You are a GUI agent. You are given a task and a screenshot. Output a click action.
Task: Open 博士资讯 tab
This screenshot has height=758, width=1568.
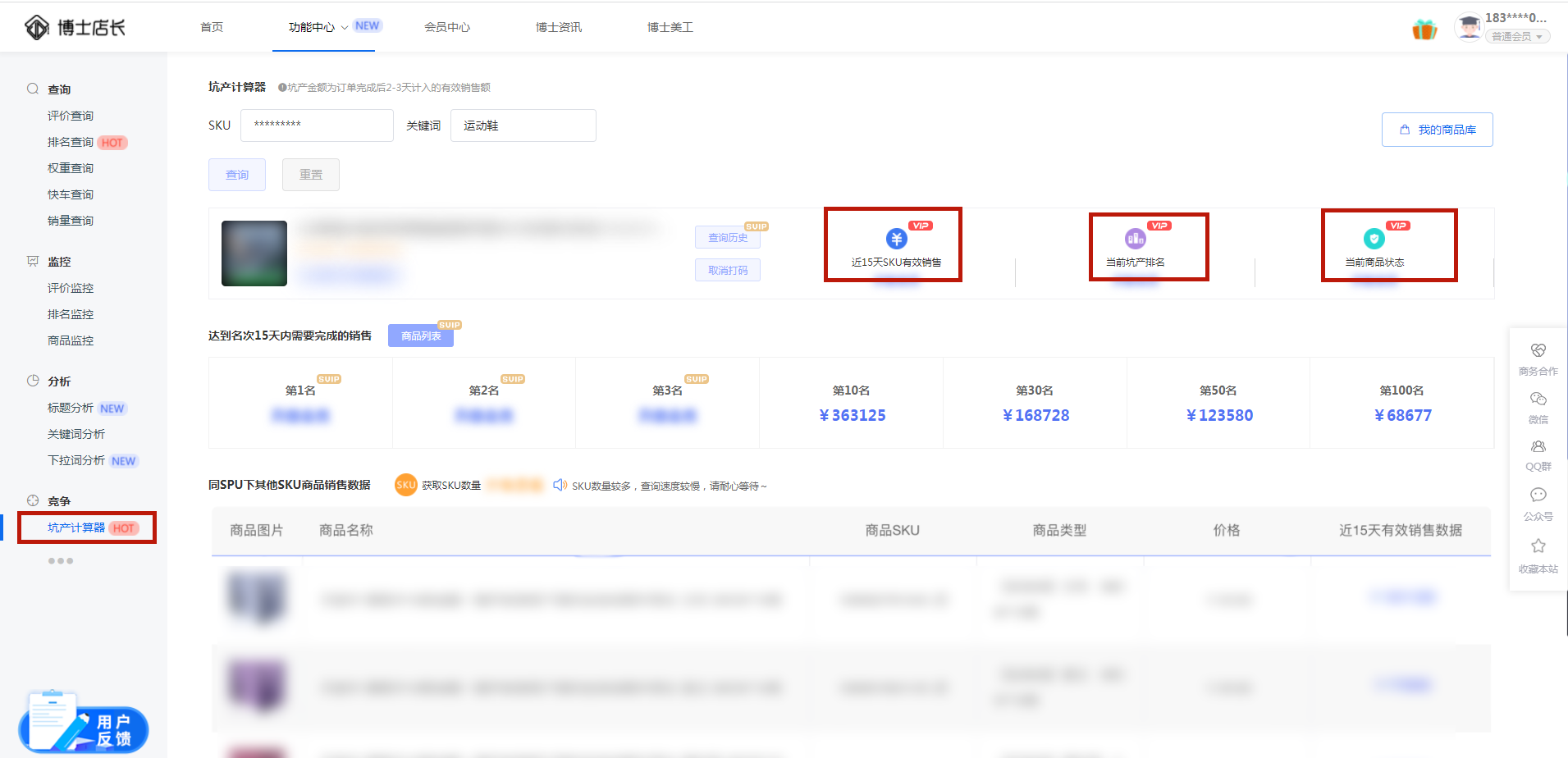tap(559, 27)
